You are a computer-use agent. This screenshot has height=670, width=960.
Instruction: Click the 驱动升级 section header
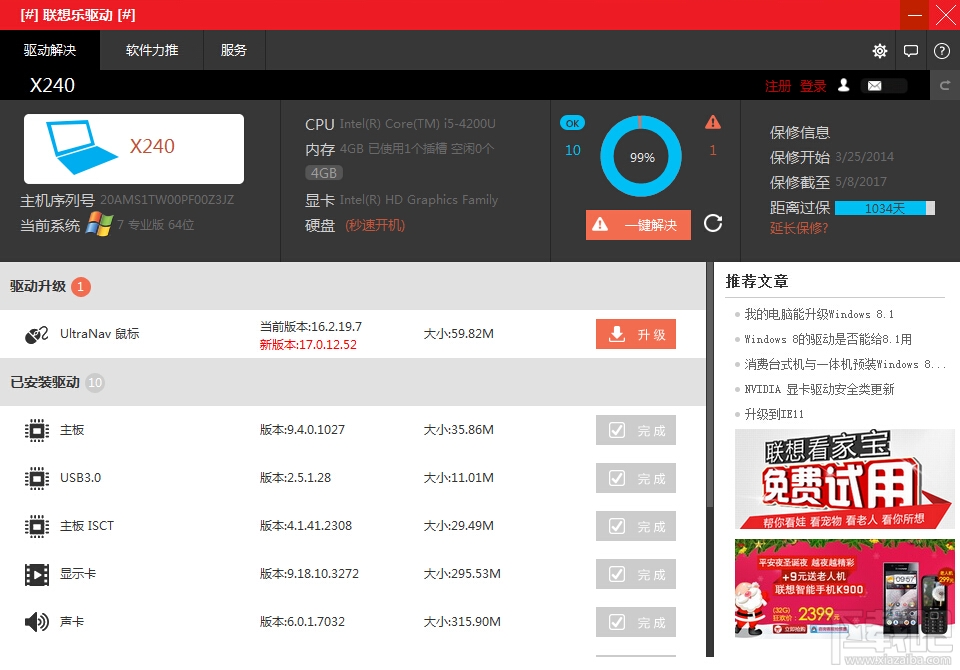click(353, 286)
